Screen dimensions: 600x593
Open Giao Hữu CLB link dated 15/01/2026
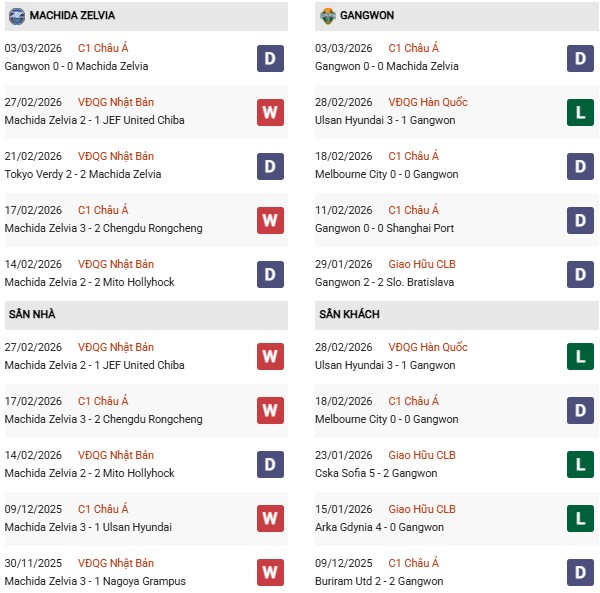point(424,509)
